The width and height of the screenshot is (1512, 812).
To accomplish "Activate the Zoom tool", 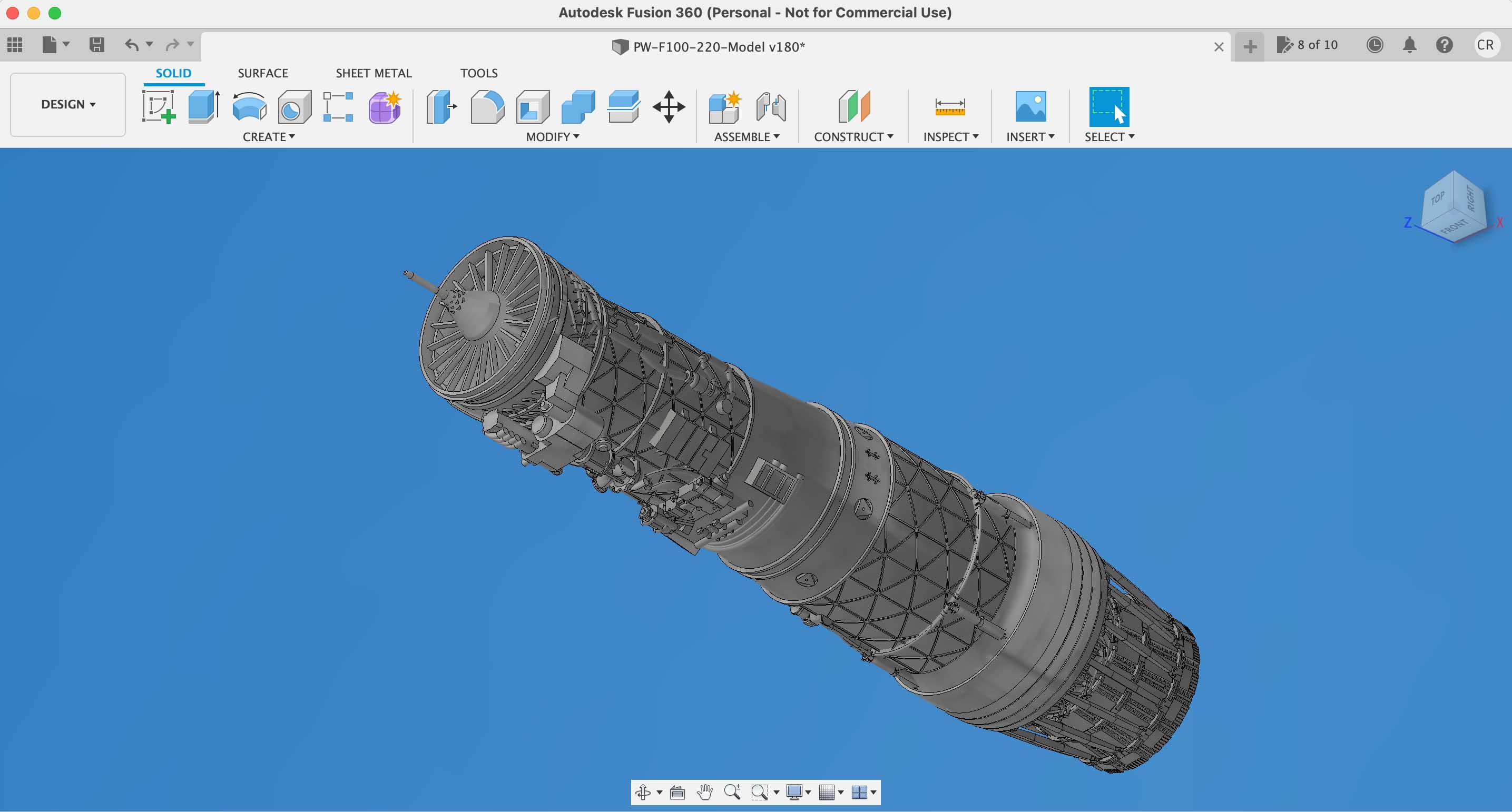I will 732,792.
